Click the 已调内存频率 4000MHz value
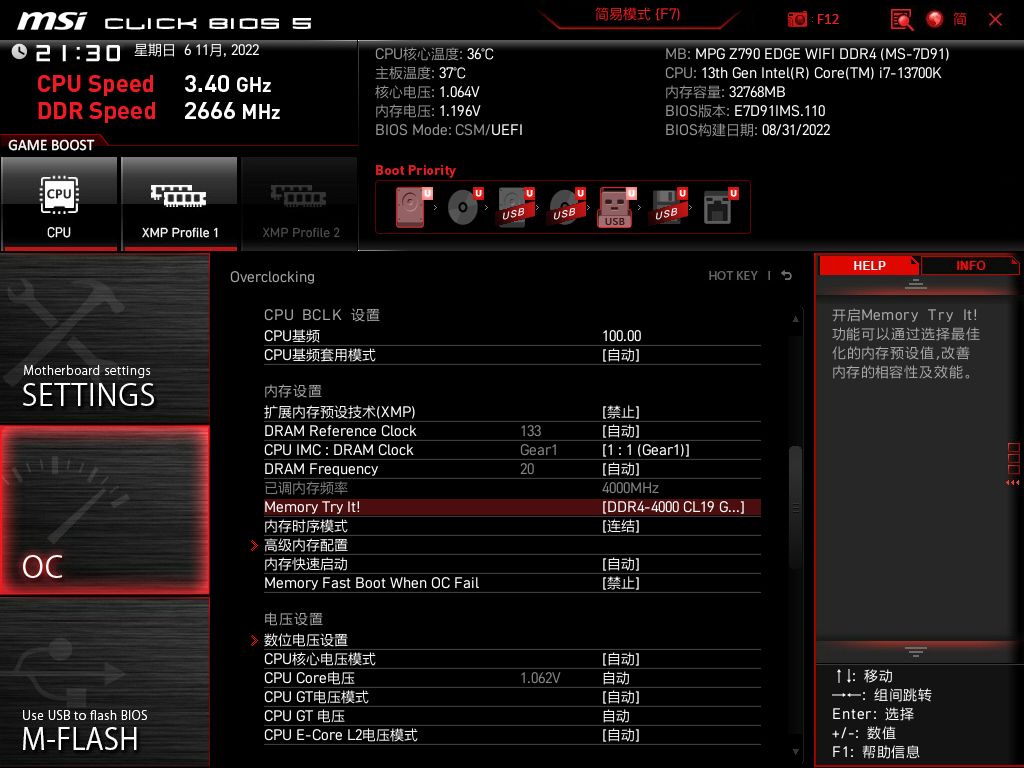1024x768 pixels. click(x=630, y=488)
